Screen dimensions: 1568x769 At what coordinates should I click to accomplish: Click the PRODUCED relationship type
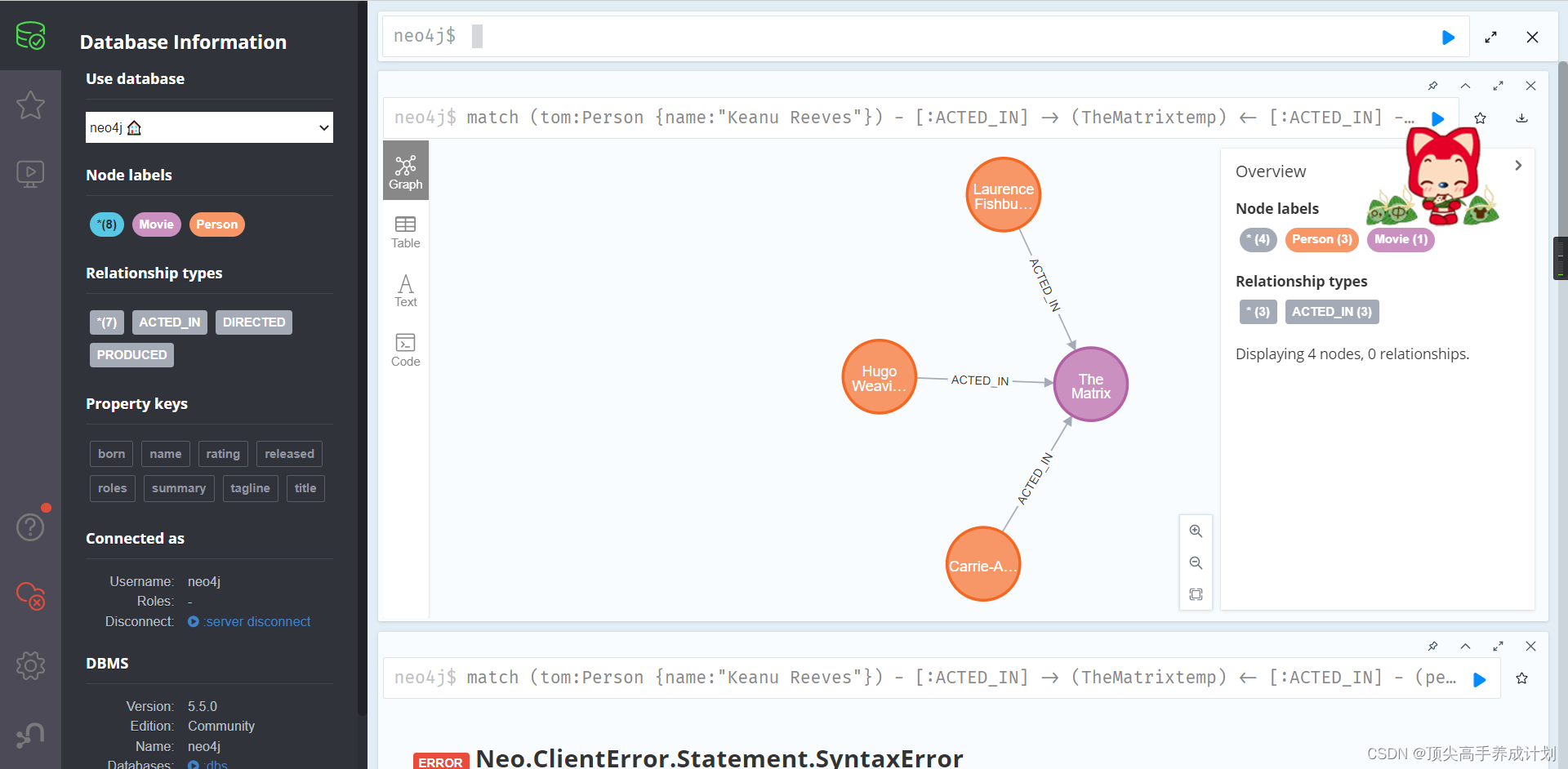click(x=131, y=355)
